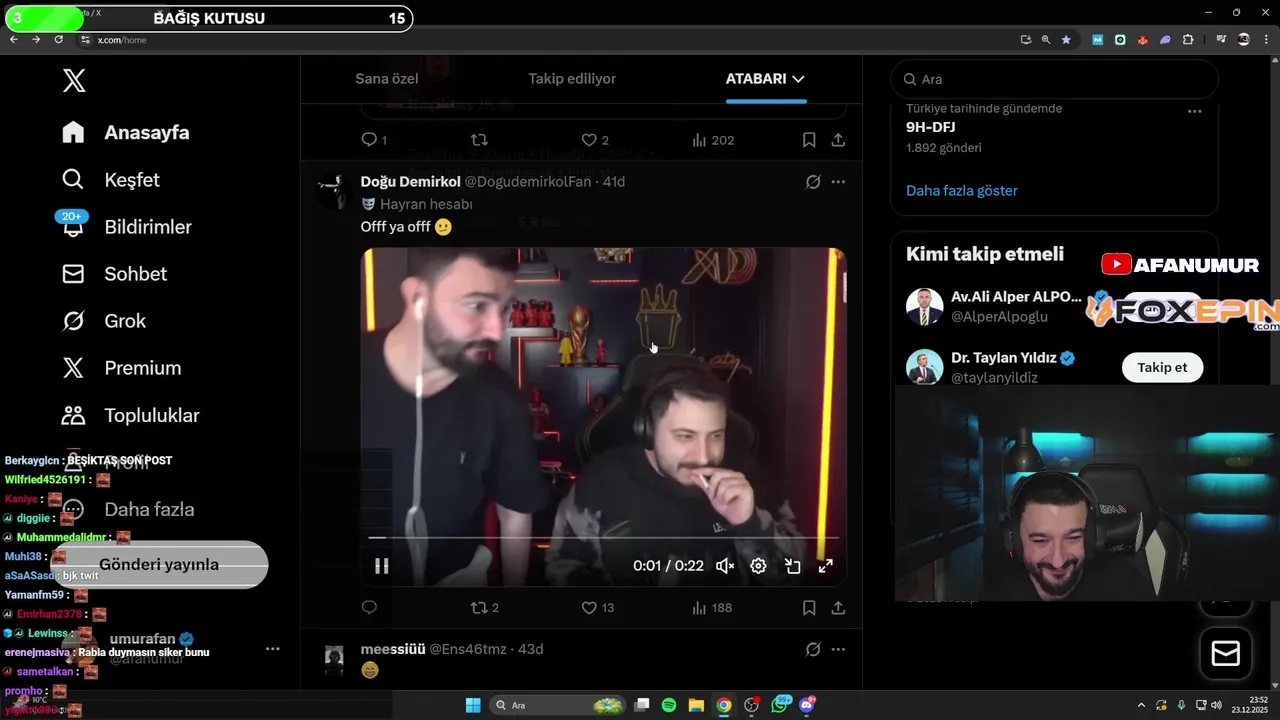Switch to Takip ediliyor tab
Screen dimensions: 1280x720
[x=572, y=79]
